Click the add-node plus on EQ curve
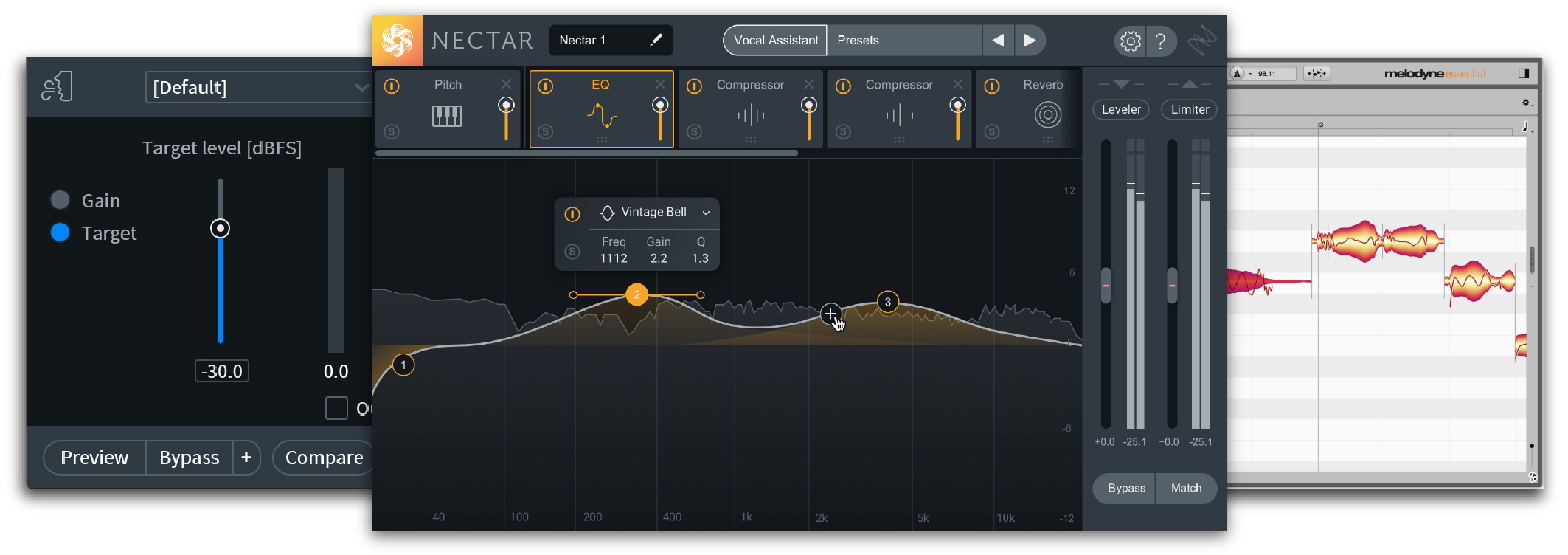The width and height of the screenshot is (1568, 555). 831,314
